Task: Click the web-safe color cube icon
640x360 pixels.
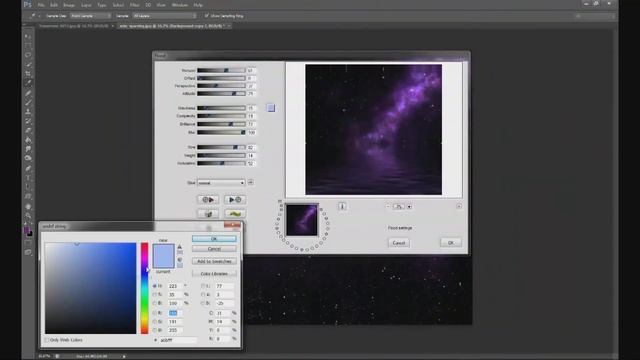Action: tap(180, 260)
